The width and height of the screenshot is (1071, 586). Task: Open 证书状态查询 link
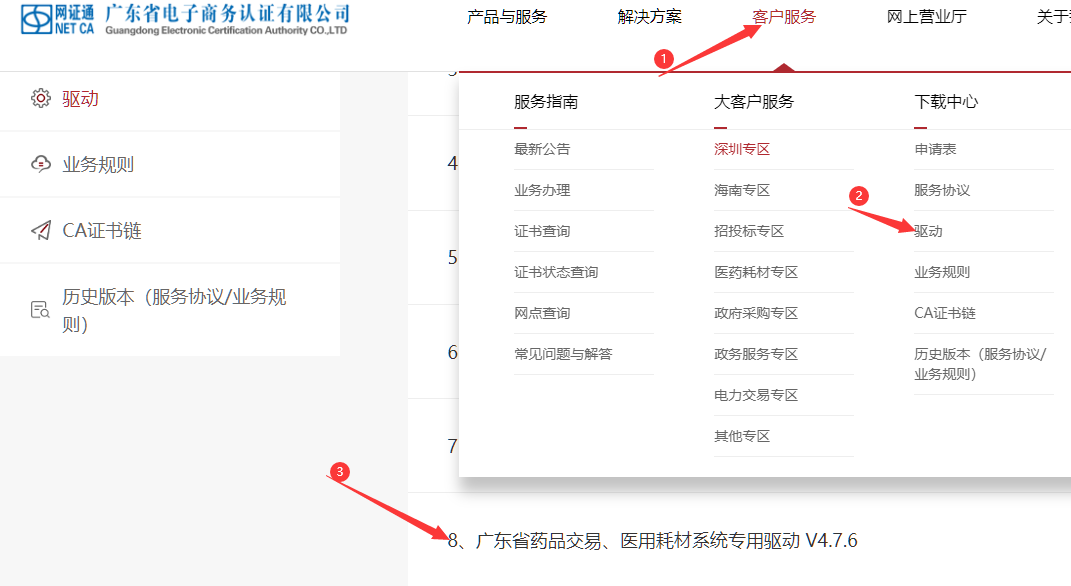(x=556, y=272)
